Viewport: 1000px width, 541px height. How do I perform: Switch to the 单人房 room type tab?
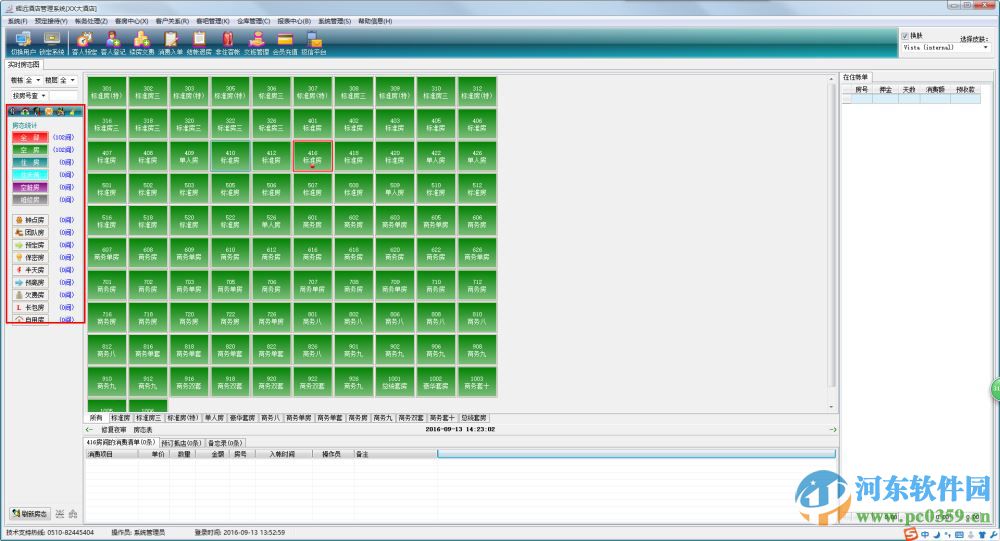[x=214, y=418]
